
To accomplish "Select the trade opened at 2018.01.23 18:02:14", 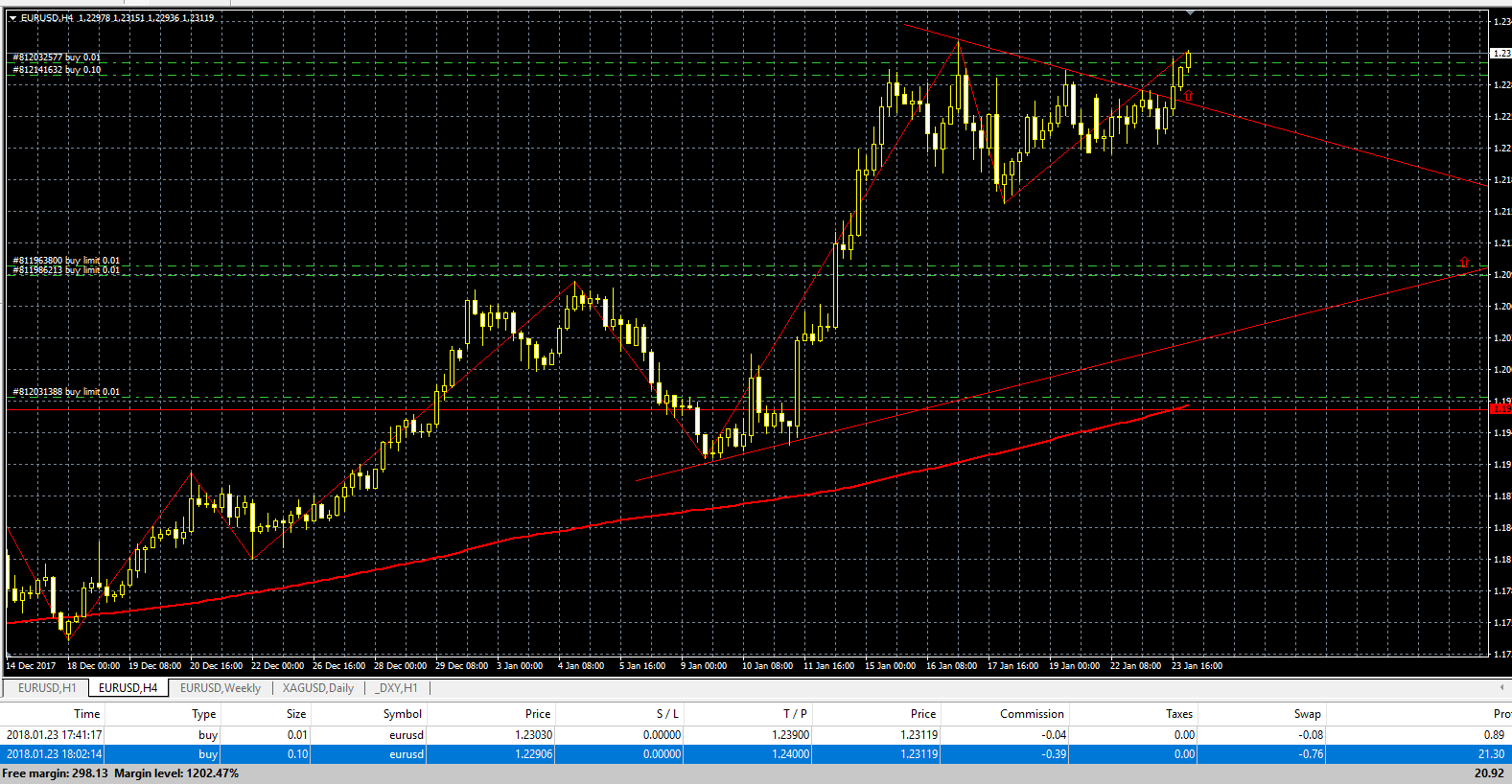I will click(756, 754).
